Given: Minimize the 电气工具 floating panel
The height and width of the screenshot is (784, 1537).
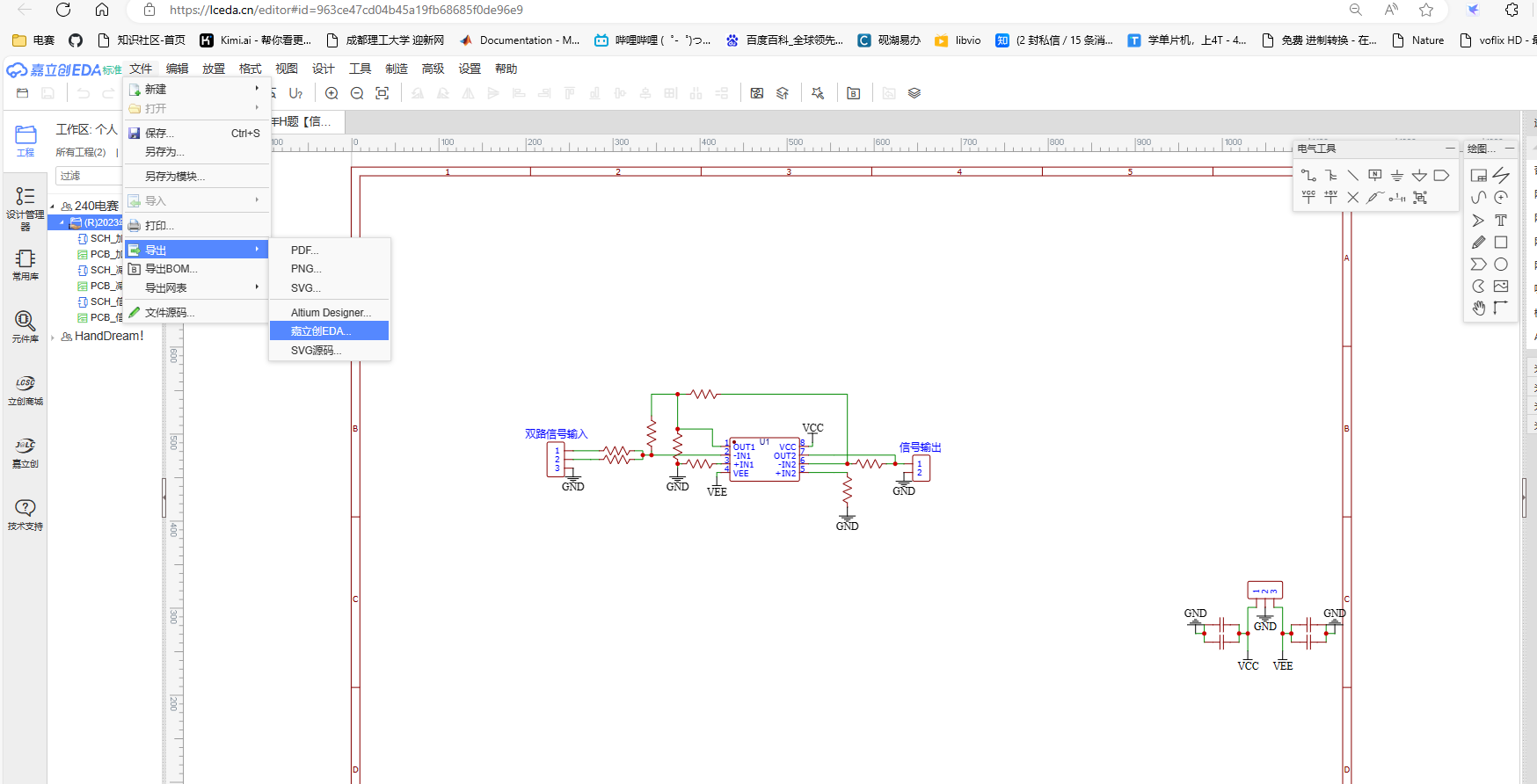Looking at the screenshot, I should coord(1450,149).
